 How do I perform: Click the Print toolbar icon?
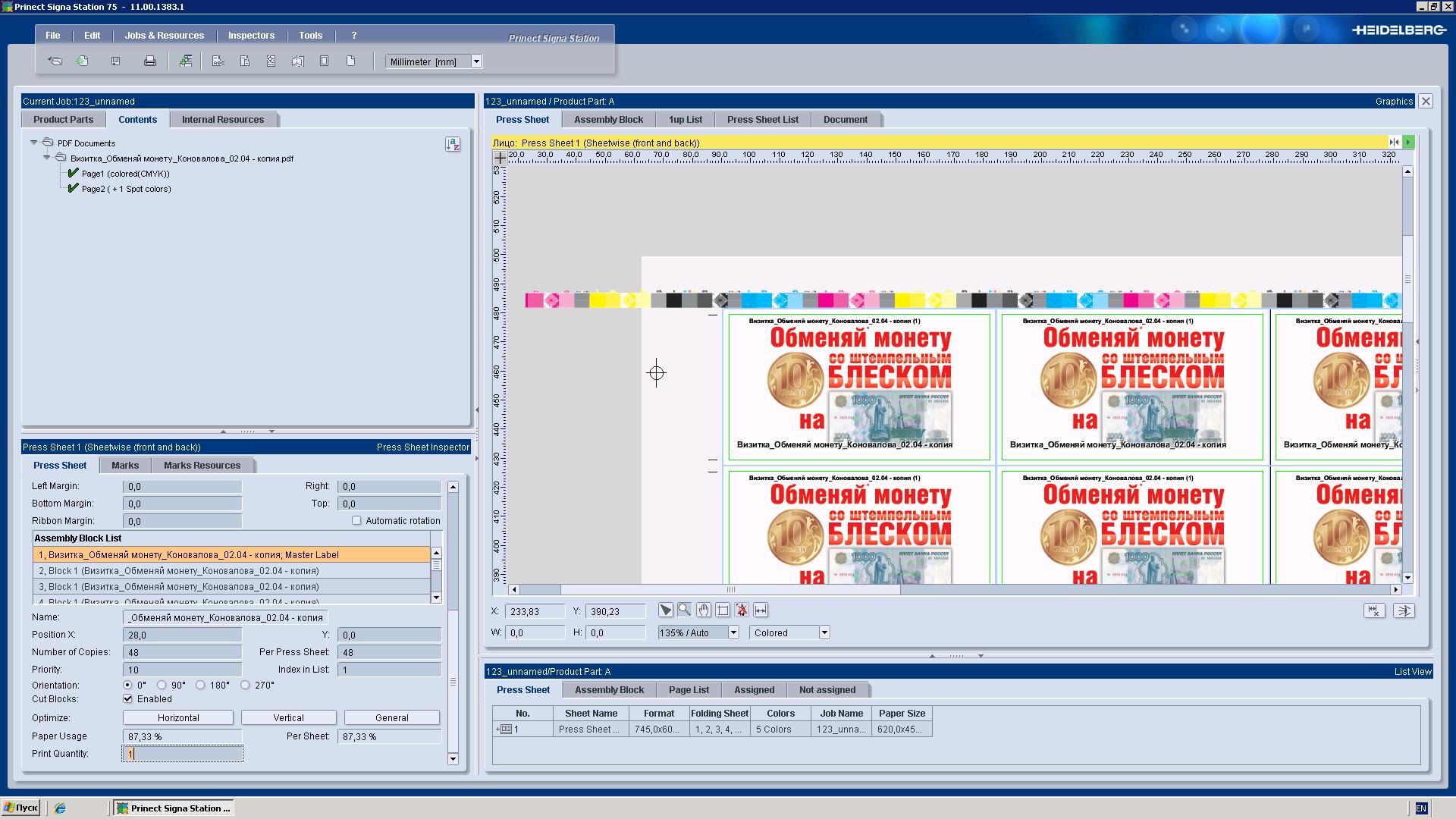[x=150, y=61]
